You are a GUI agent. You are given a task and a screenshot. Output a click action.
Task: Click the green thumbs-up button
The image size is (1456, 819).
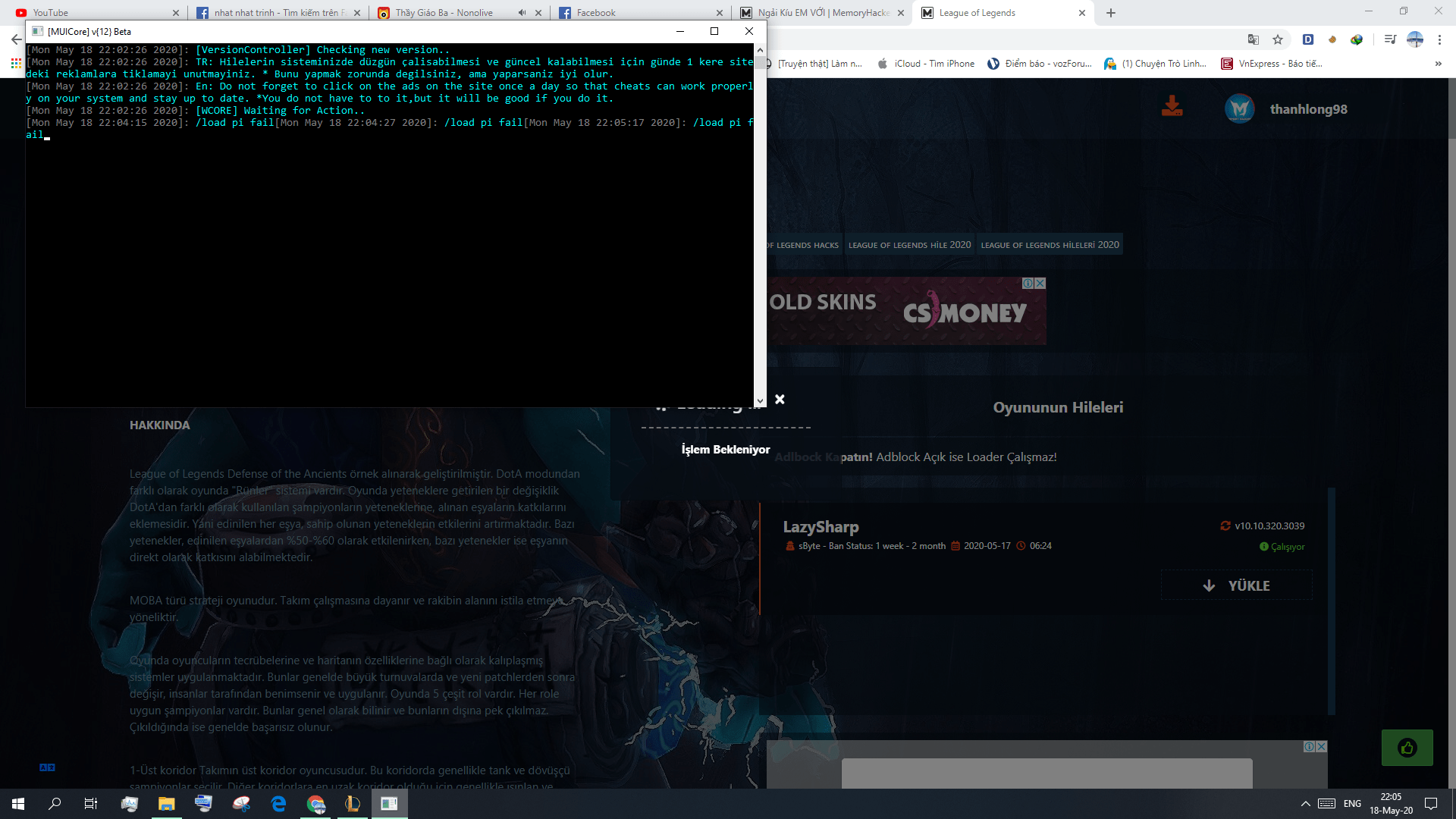[x=1407, y=748]
